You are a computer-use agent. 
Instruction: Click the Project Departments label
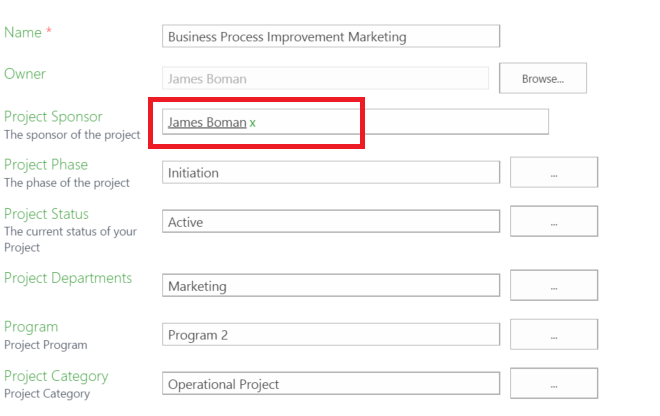[68, 278]
